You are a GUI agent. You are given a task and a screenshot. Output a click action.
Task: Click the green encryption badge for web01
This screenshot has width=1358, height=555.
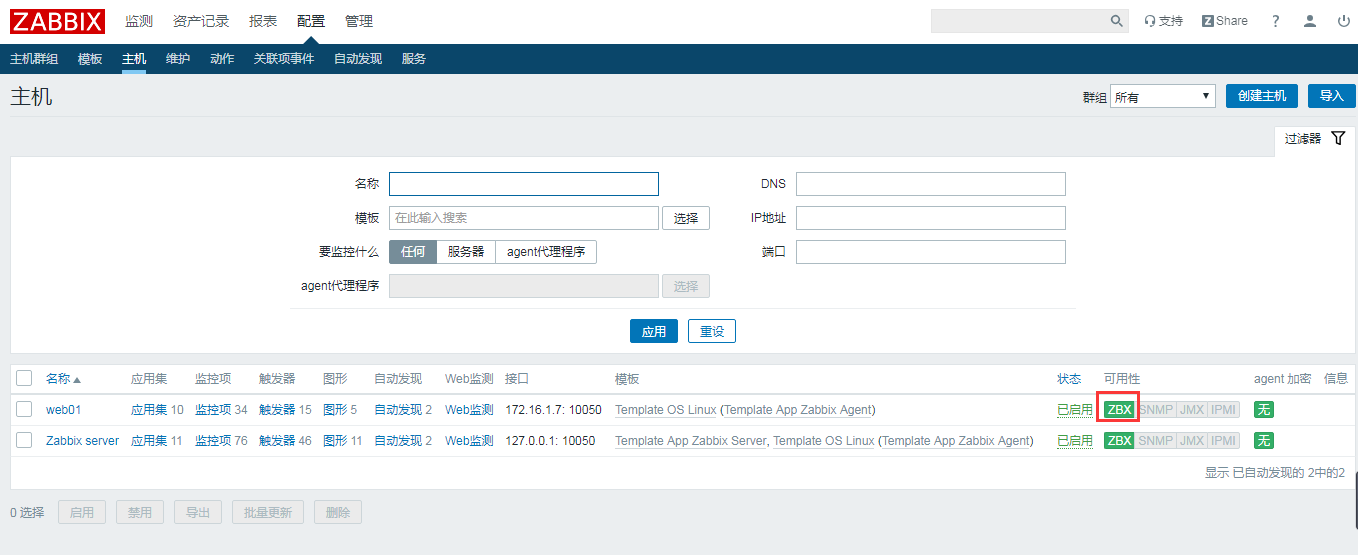[x=1264, y=410]
